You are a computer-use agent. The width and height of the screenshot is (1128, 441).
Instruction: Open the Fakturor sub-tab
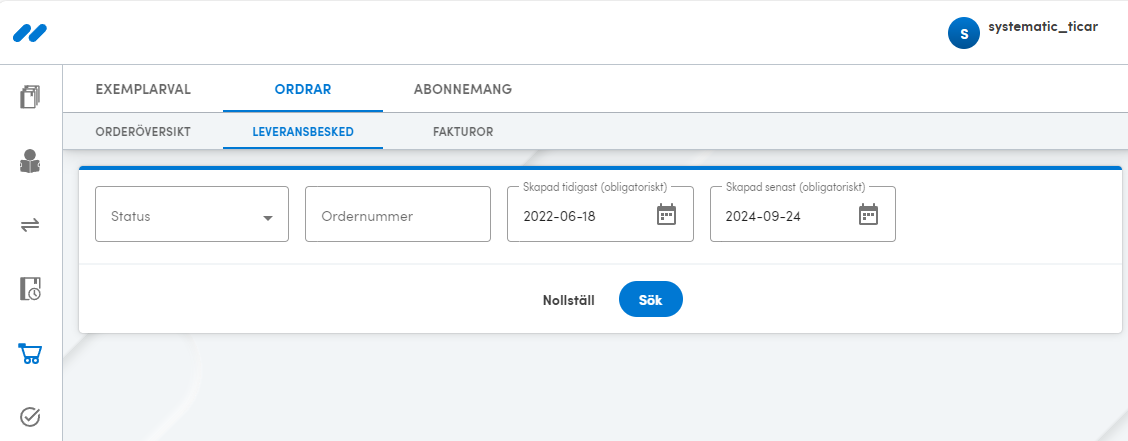(463, 132)
